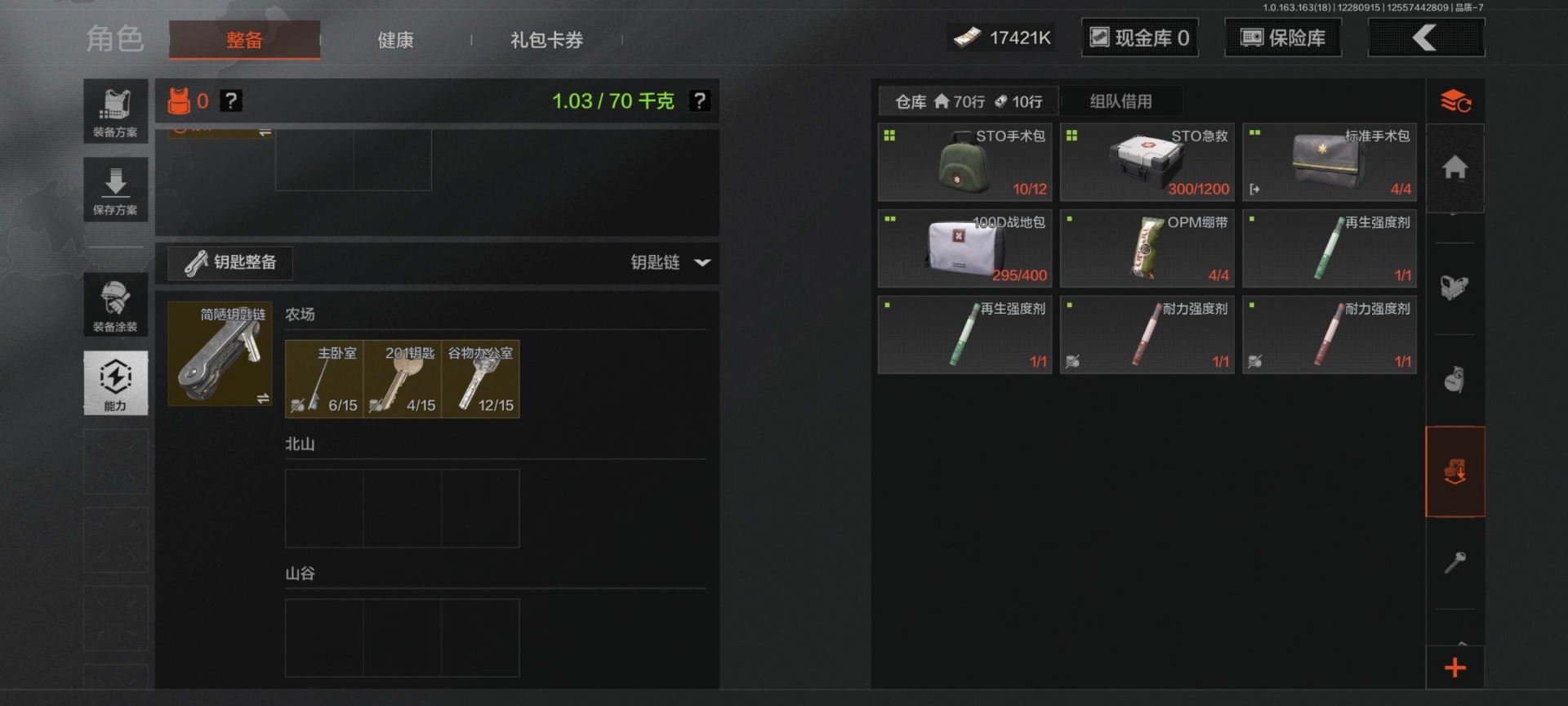Click the back arrow button
Image resolution: width=1568 pixels, height=706 pixels.
pyautogui.click(x=1426, y=38)
